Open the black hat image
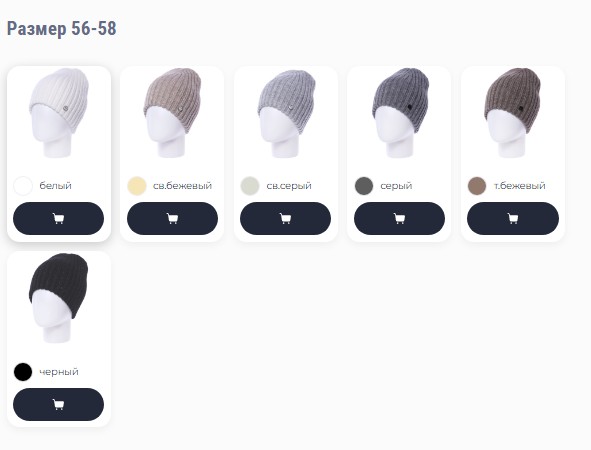This screenshot has width=591, height=450. coord(58,298)
